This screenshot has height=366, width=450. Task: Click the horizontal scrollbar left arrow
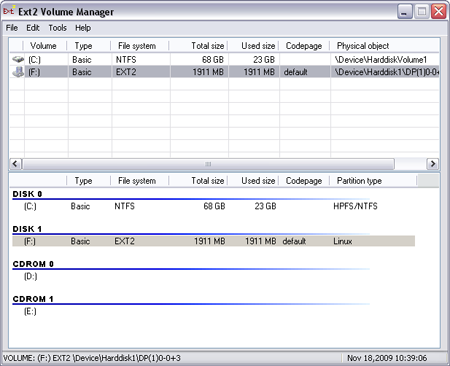pyautogui.click(x=15, y=164)
